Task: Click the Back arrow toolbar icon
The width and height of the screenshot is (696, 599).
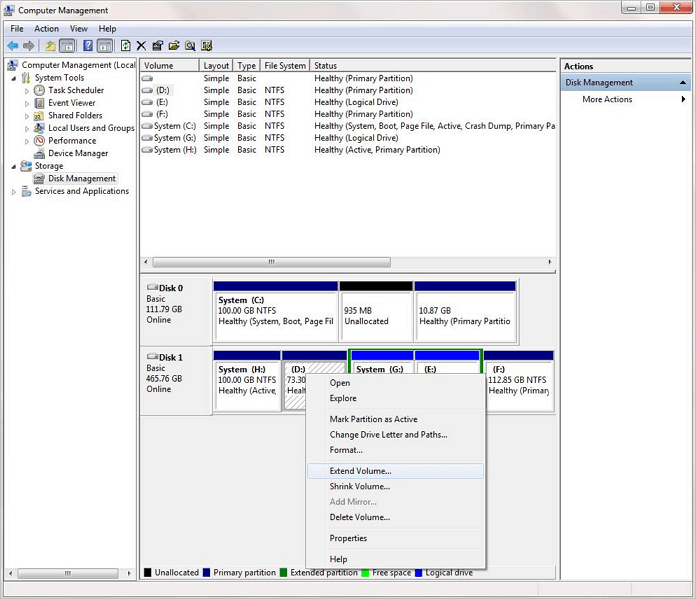Action: (13, 46)
